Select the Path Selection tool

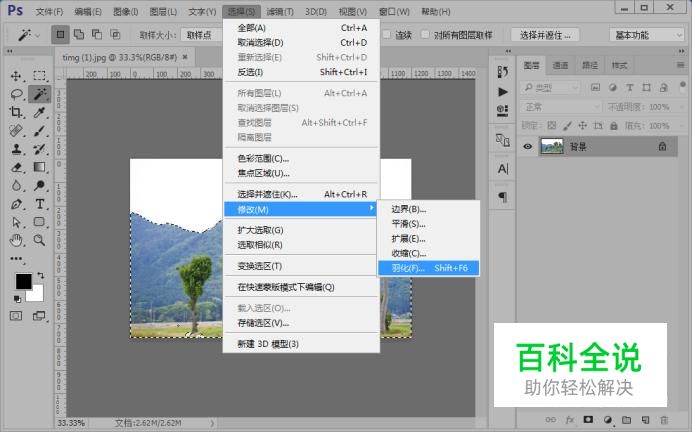pyautogui.click(x=16, y=222)
